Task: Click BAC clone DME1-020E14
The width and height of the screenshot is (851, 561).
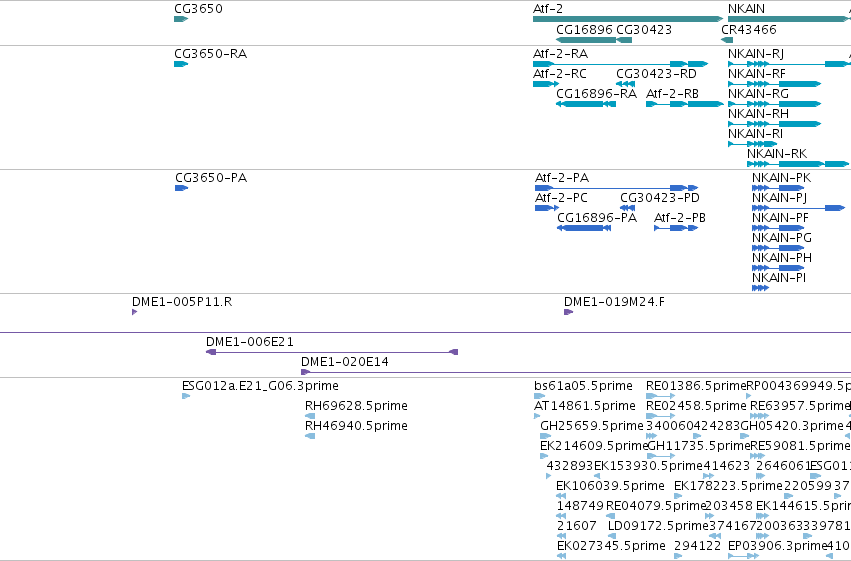Action: (x=576, y=373)
